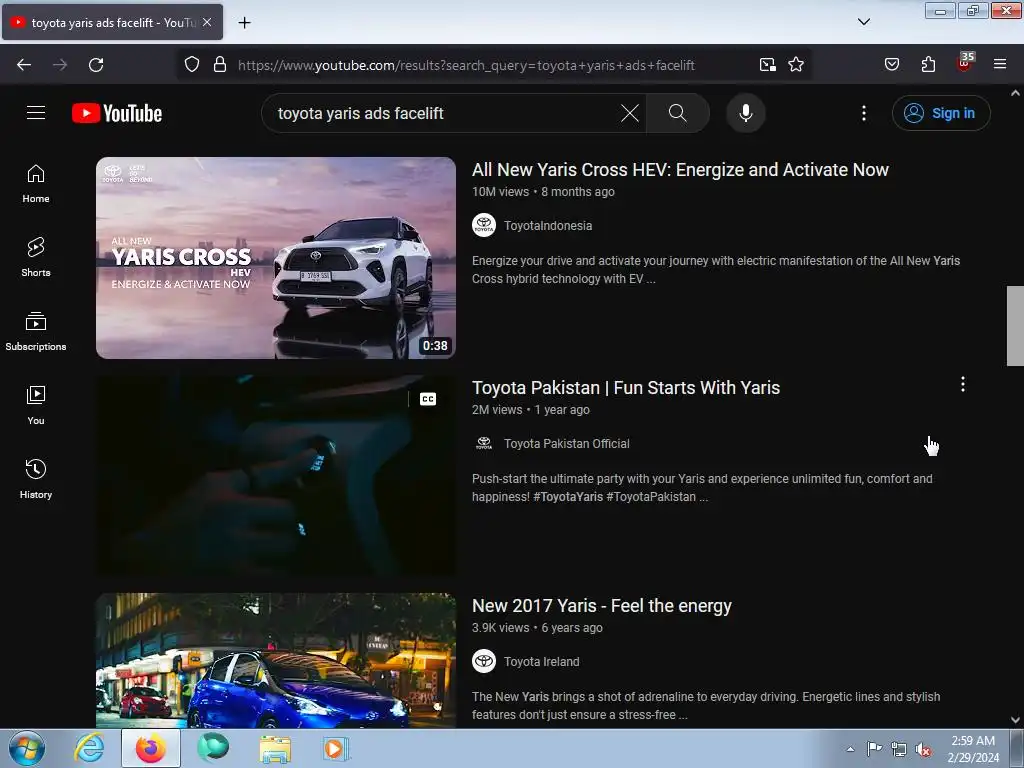Go back with the browser back arrow

click(x=24, y=65)
